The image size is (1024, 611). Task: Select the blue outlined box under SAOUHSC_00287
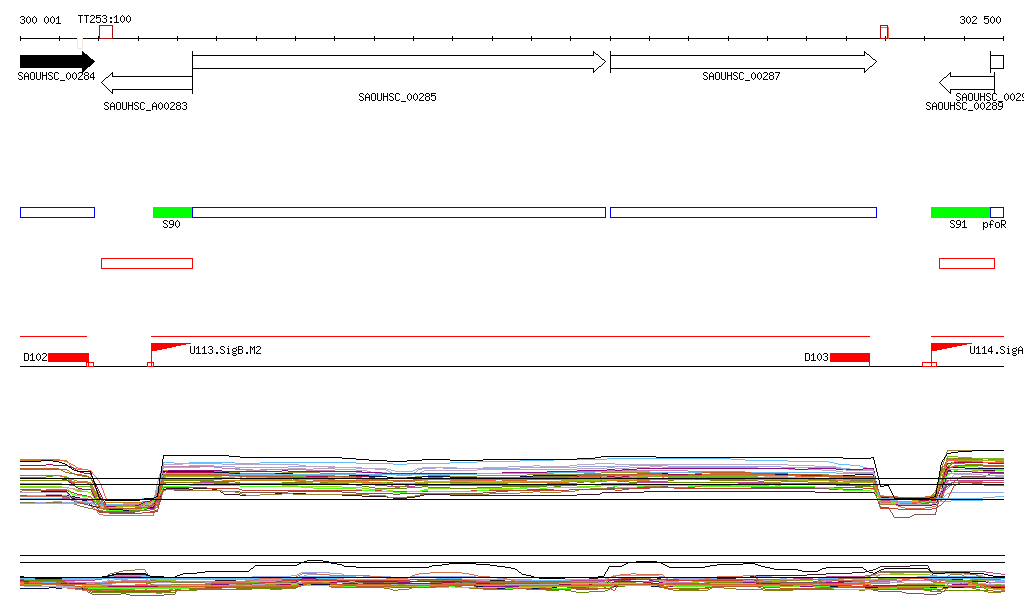pyautogui.click(x=743, y=212)
